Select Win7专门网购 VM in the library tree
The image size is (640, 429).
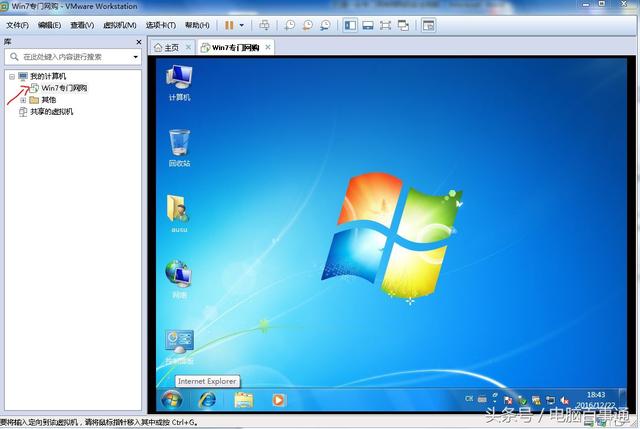click(x=59, y=88)
